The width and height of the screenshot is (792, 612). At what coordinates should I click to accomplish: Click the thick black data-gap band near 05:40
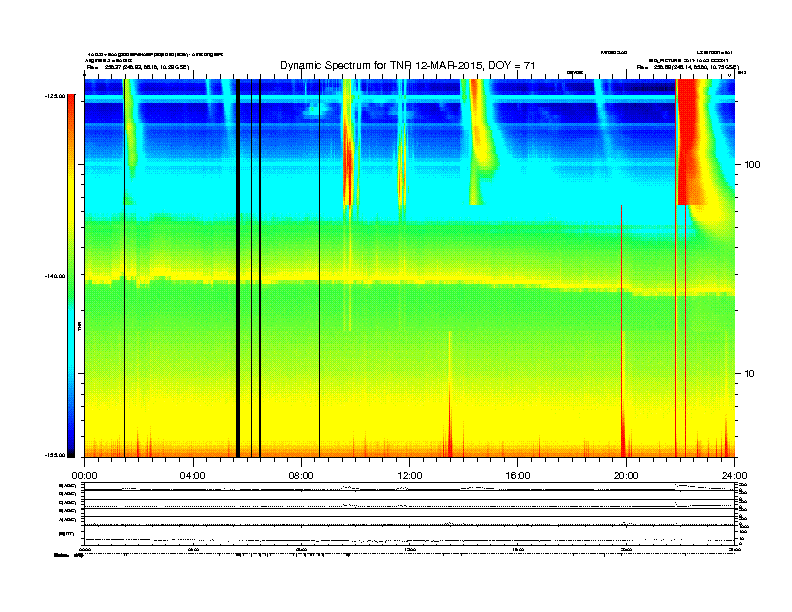[x=238, y=268]
